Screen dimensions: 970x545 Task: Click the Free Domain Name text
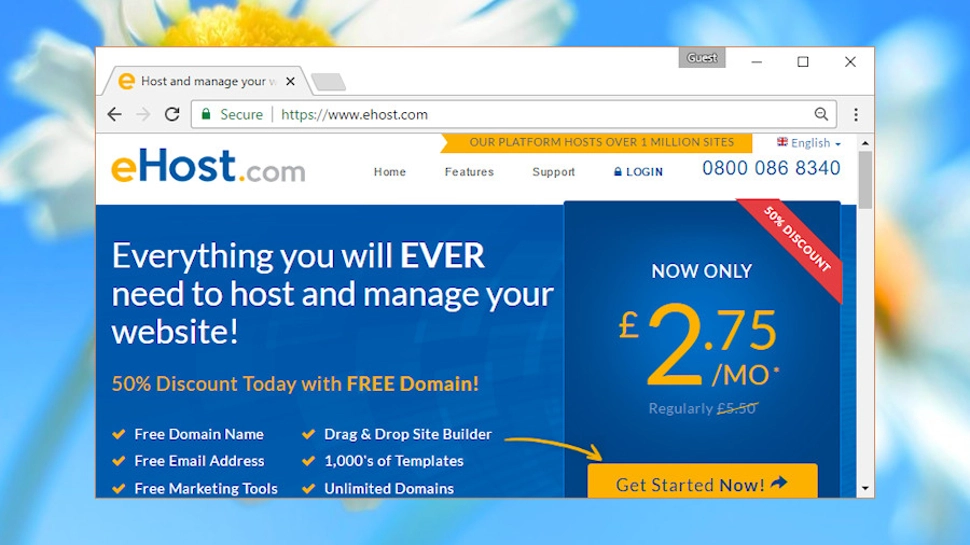tap(199, 434)
